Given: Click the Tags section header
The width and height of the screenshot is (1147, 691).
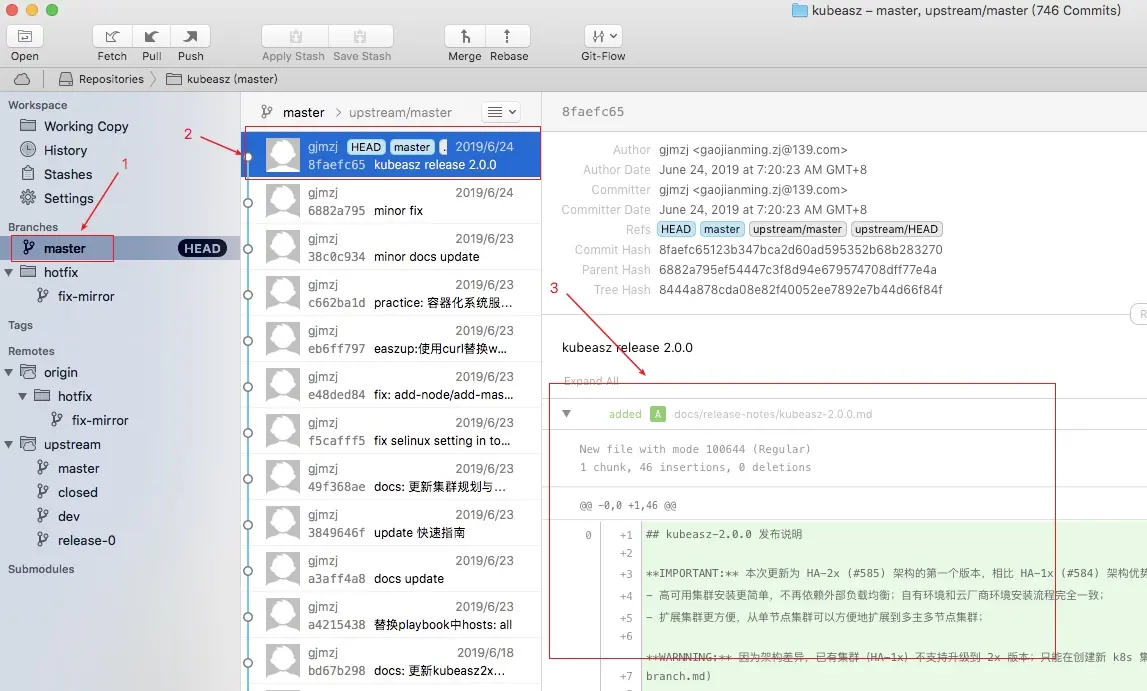Looking at the screenshot, I should (x=20, y=325).
